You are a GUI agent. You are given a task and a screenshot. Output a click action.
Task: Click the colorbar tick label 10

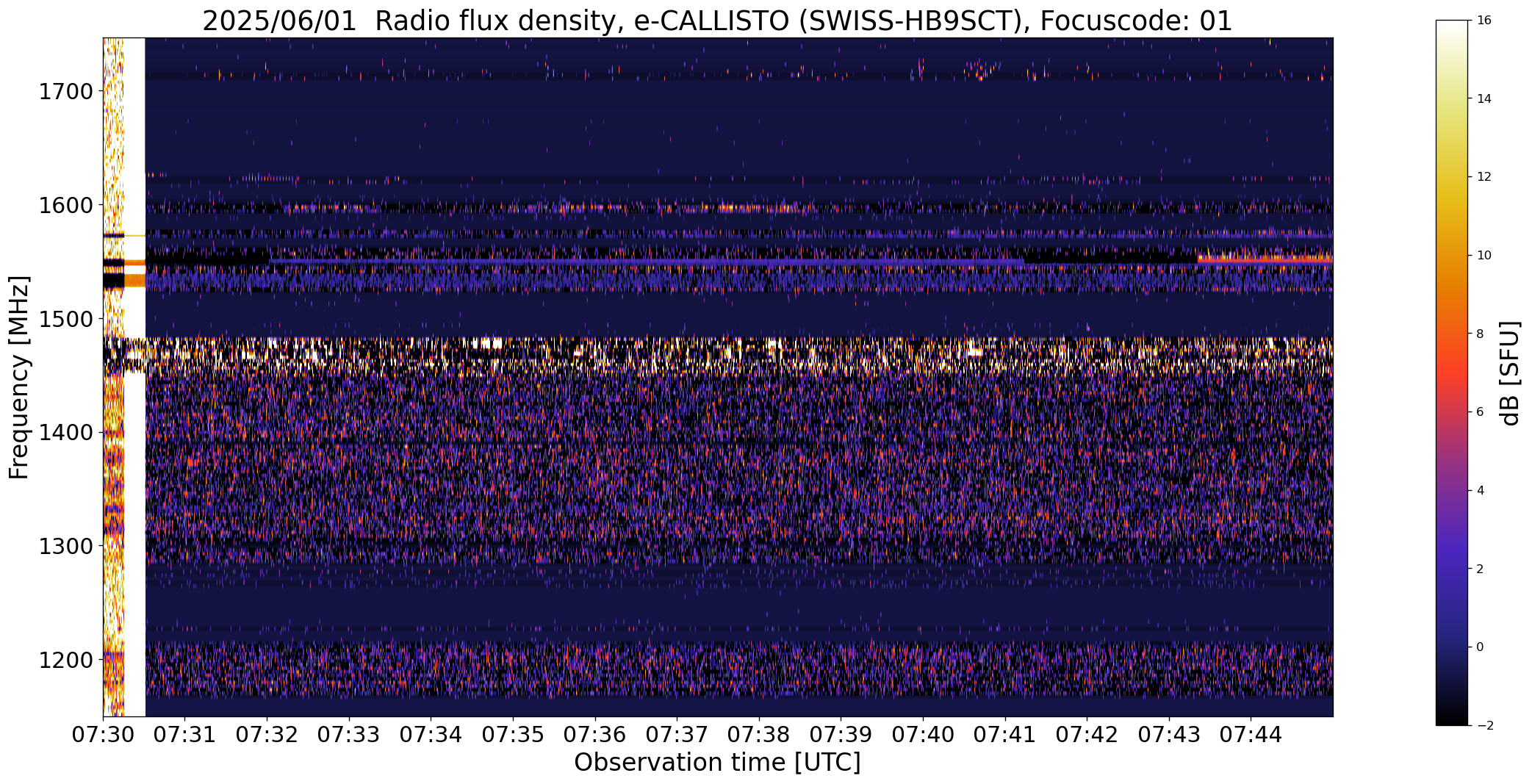click(x=1484, y=256)
